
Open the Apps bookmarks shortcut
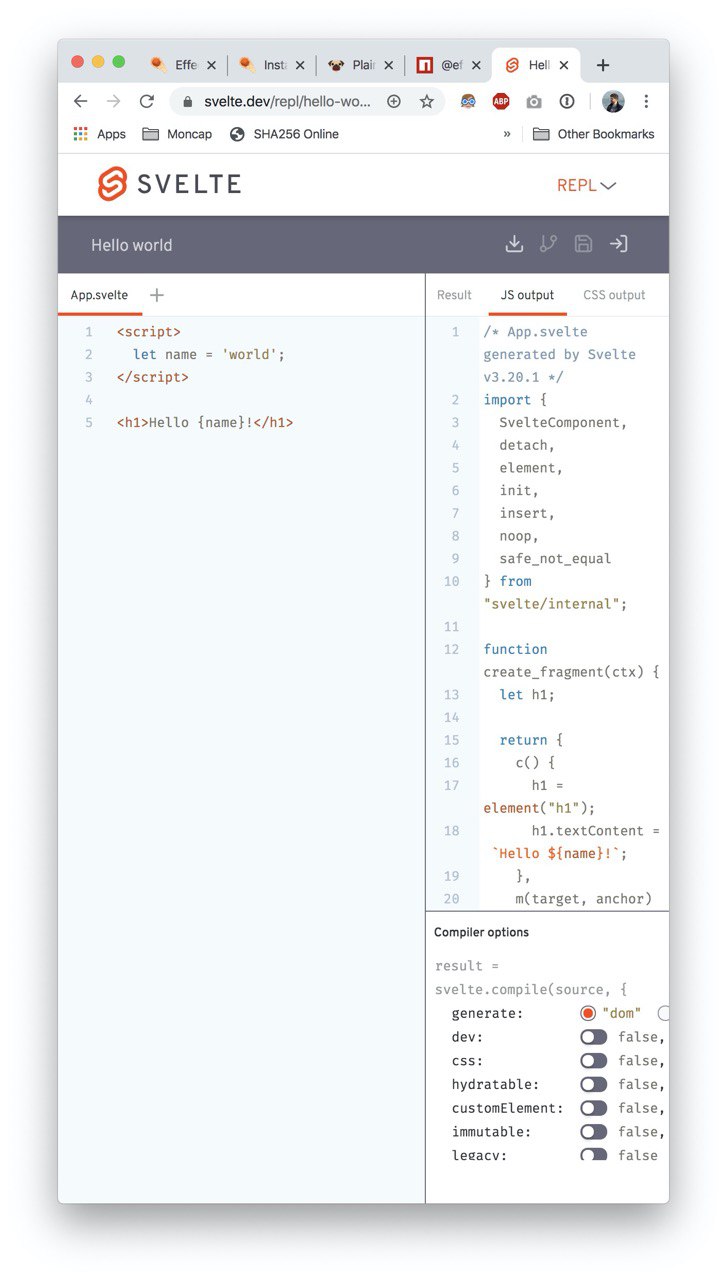click(100, 134)
